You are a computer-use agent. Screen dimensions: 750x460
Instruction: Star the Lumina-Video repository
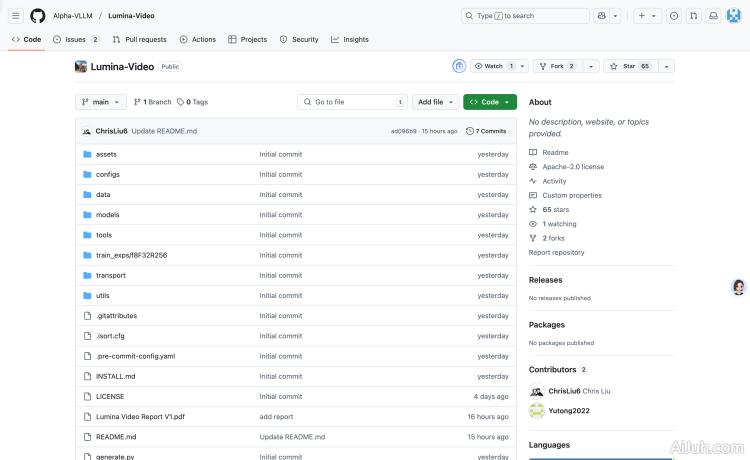click(x=632, y=66)
